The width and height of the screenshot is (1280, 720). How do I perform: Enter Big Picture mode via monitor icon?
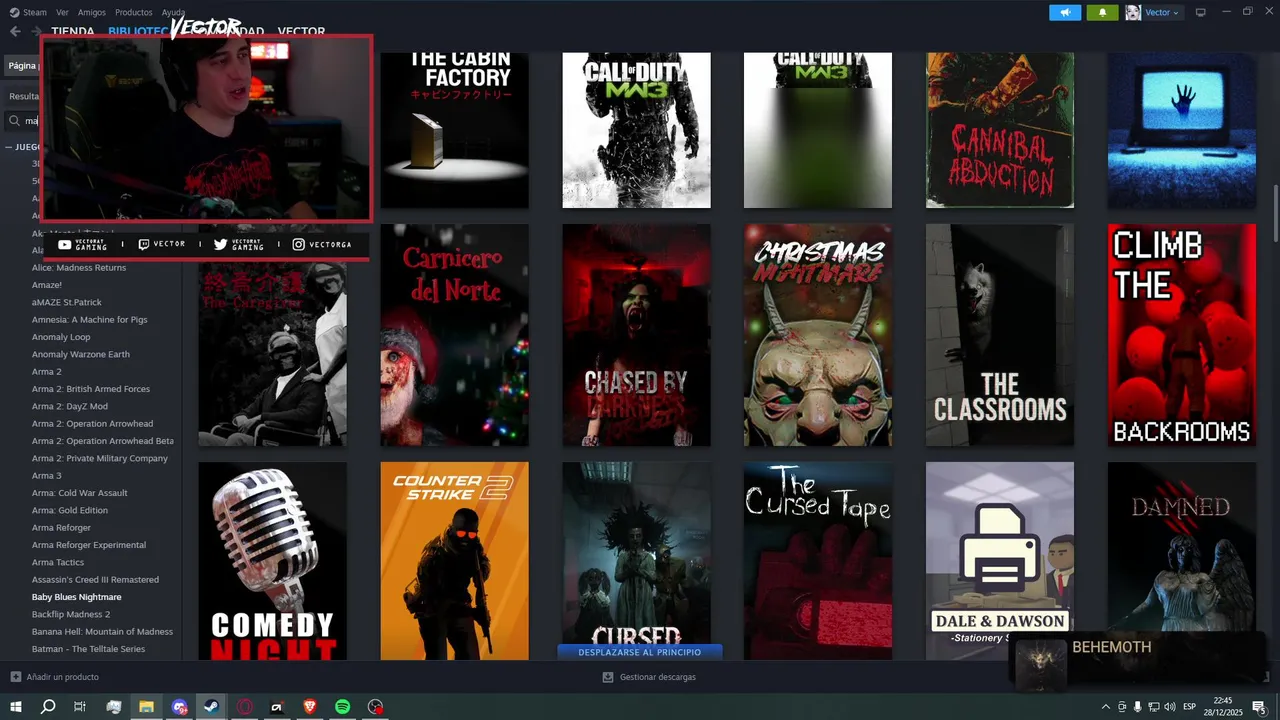(1201, 12)
